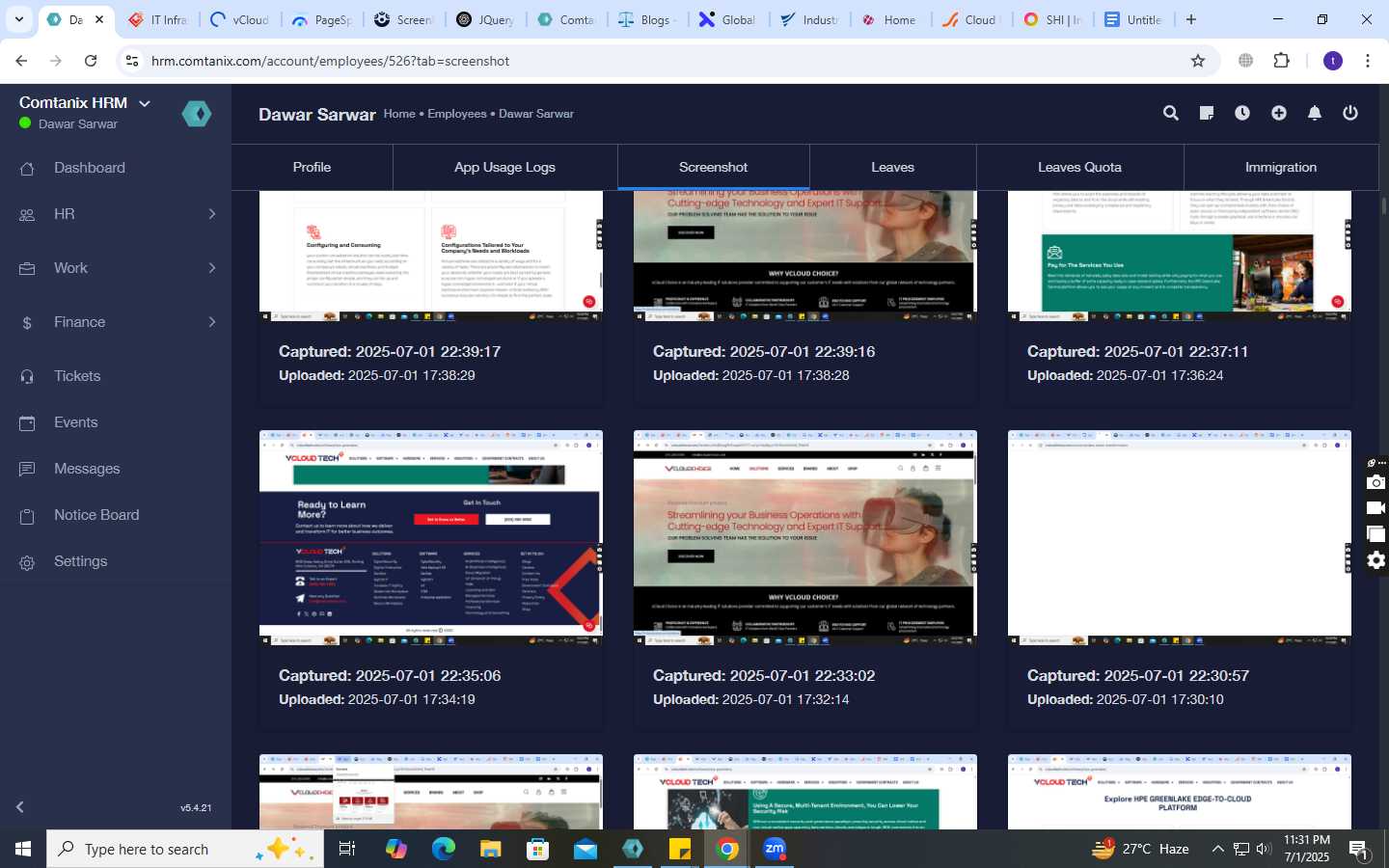Click the Comtanix teal logo icon

(x=197, y=114)
